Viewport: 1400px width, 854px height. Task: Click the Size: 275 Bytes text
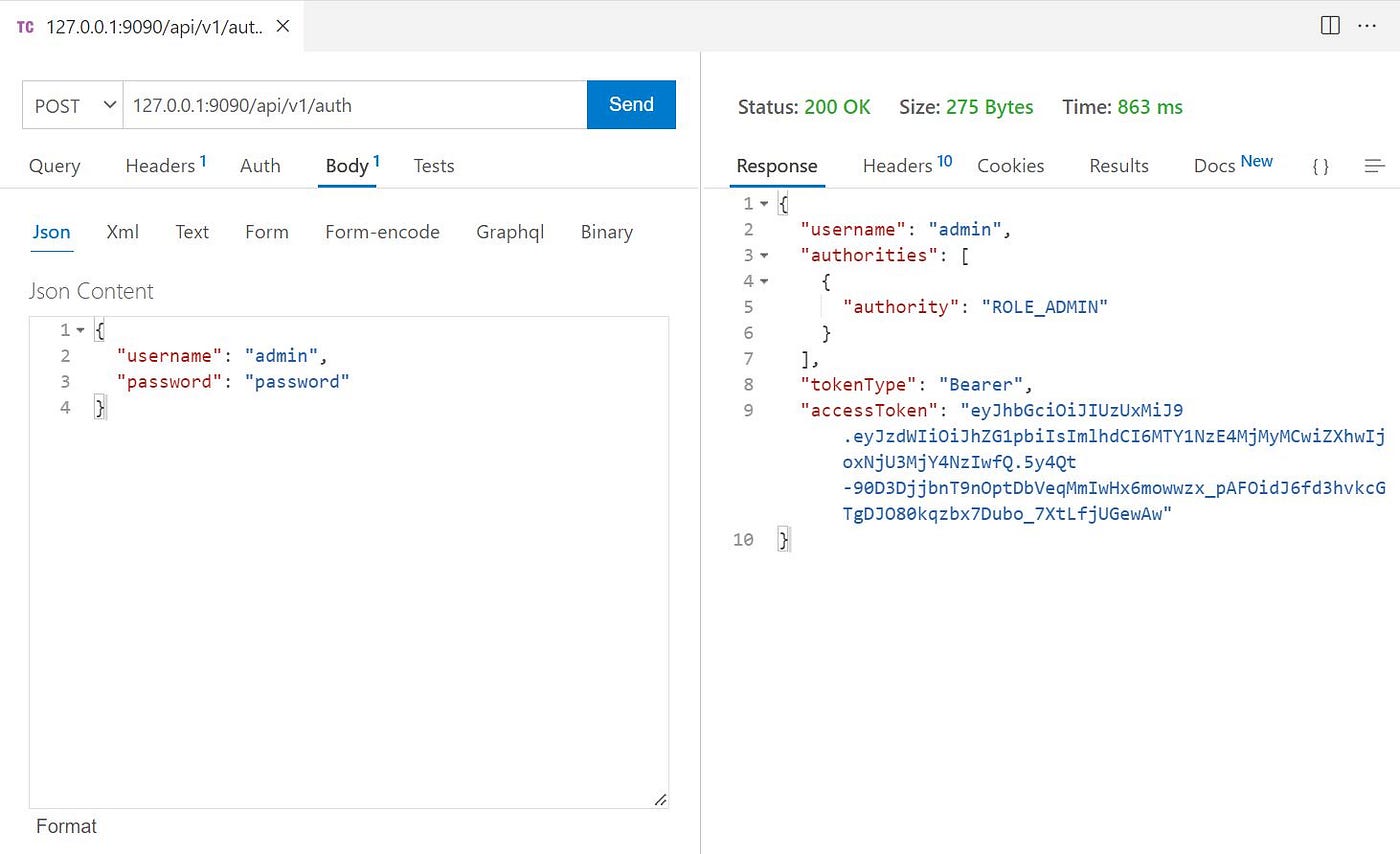967,107
